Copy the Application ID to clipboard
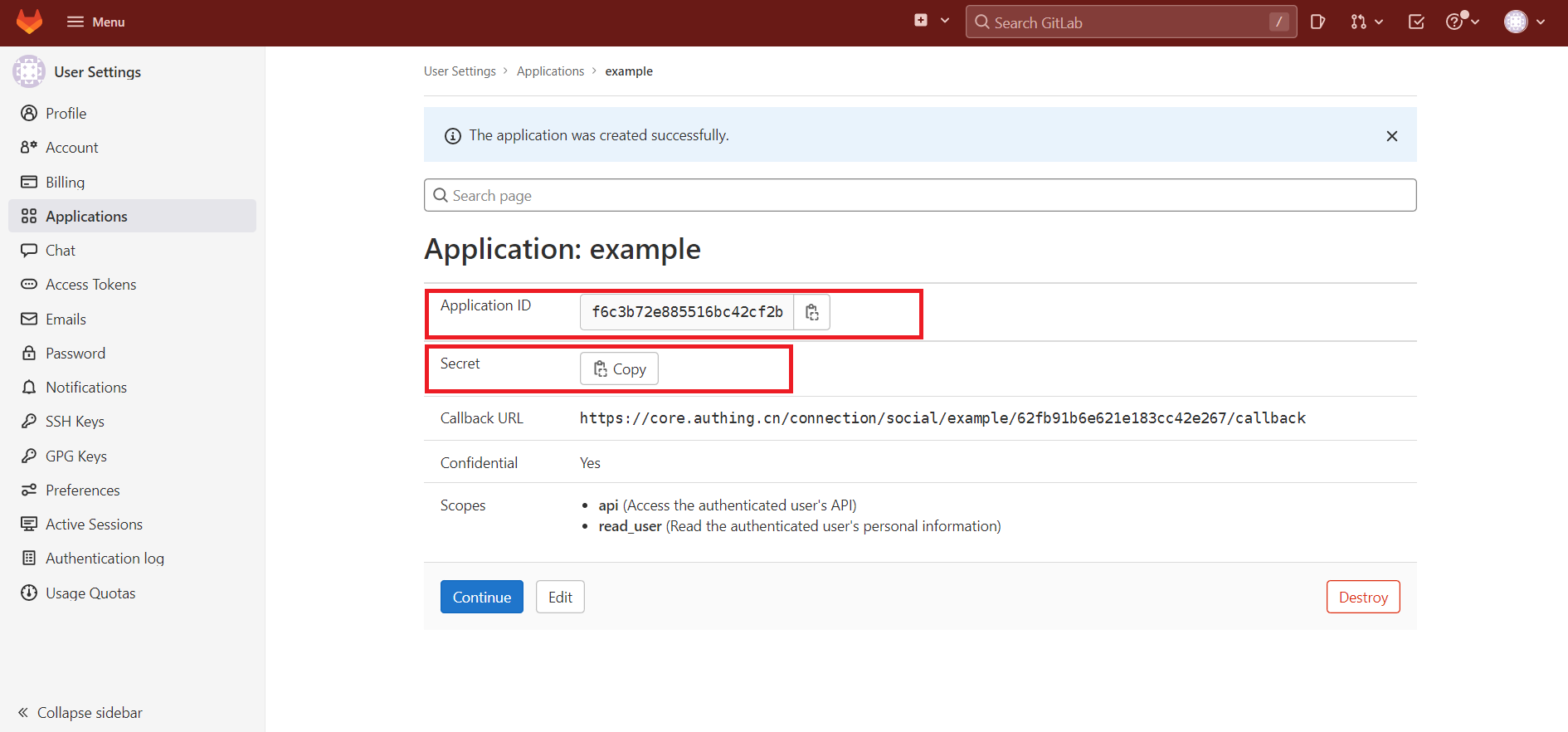Screen dimensions: 1568x732 (x=811, y=312)
